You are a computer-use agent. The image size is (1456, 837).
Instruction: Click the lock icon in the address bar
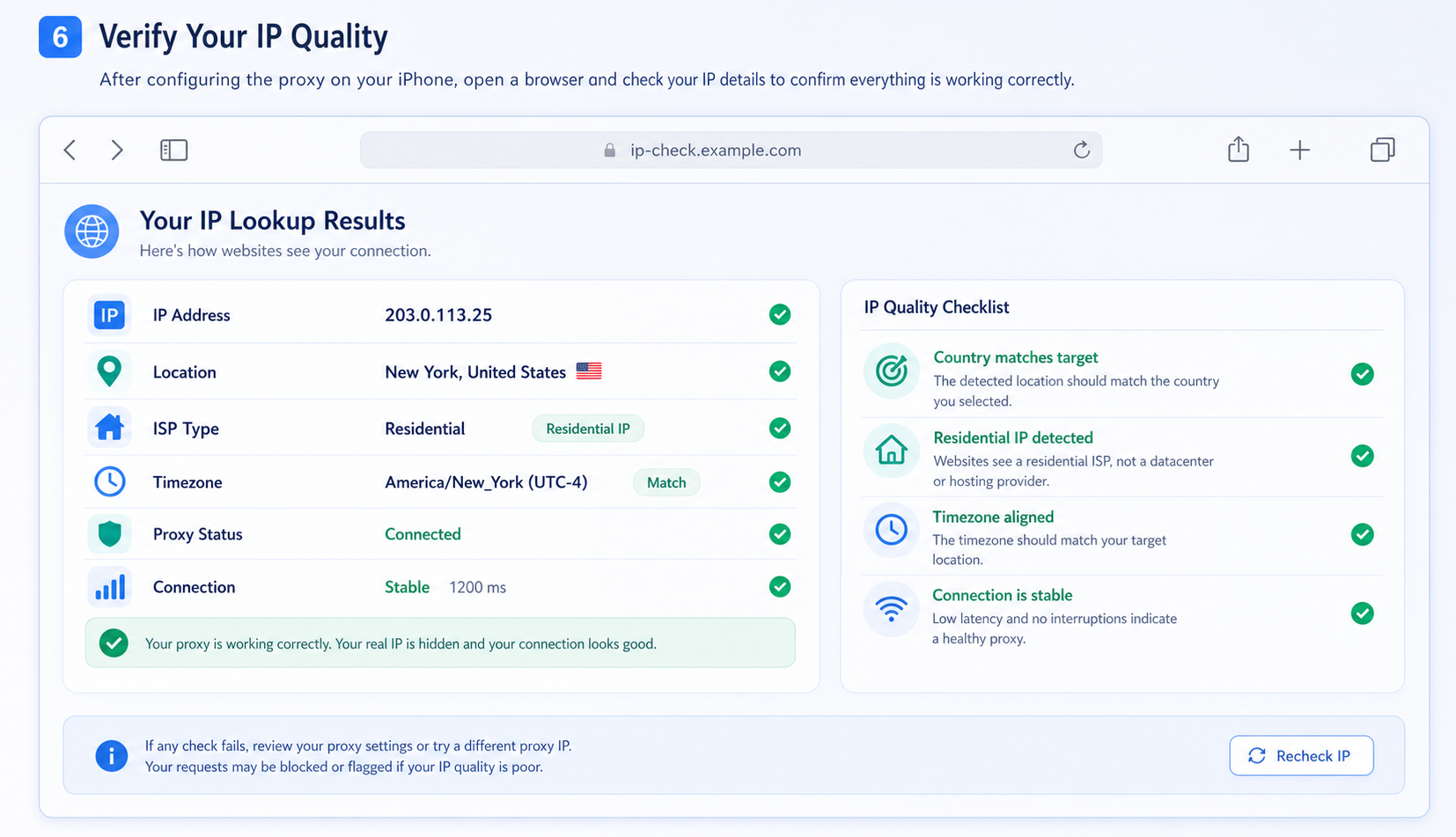pyautogui.click(x=609, y=151)
